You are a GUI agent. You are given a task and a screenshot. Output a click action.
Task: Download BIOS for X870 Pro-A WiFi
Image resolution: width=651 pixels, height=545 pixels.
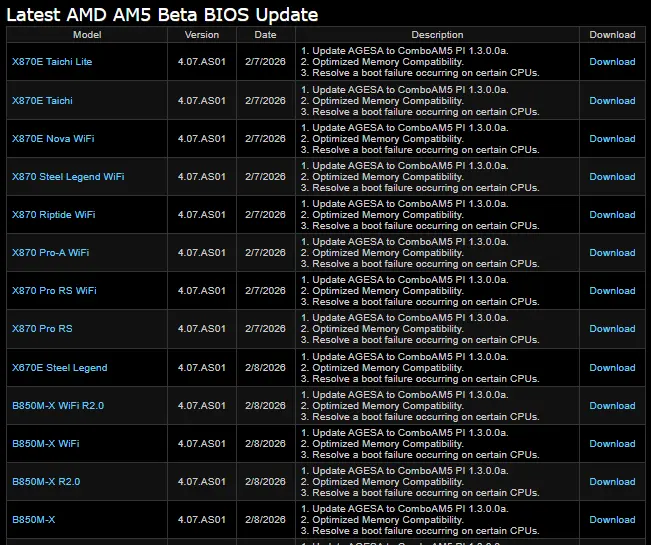click(612, 253)
